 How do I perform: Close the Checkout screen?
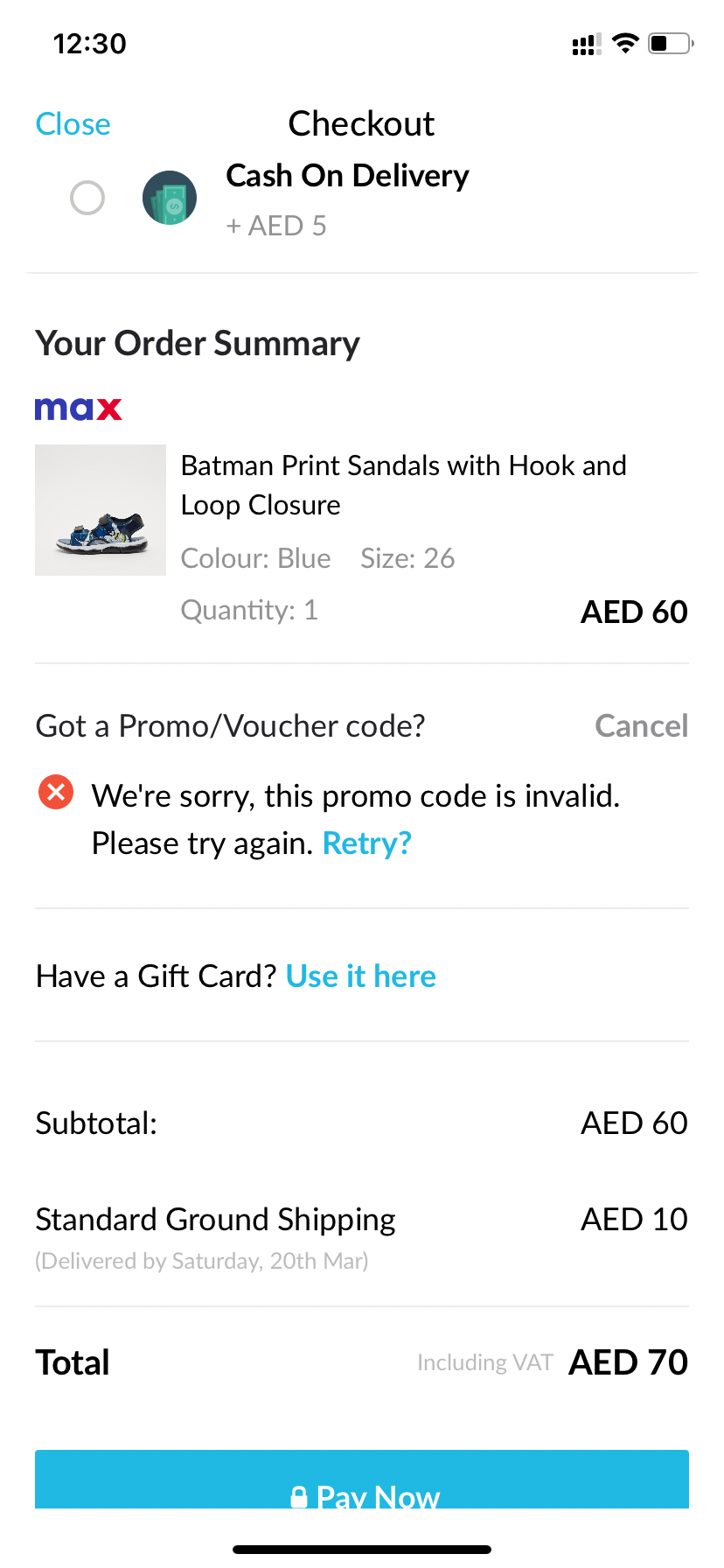pos(73,124)
